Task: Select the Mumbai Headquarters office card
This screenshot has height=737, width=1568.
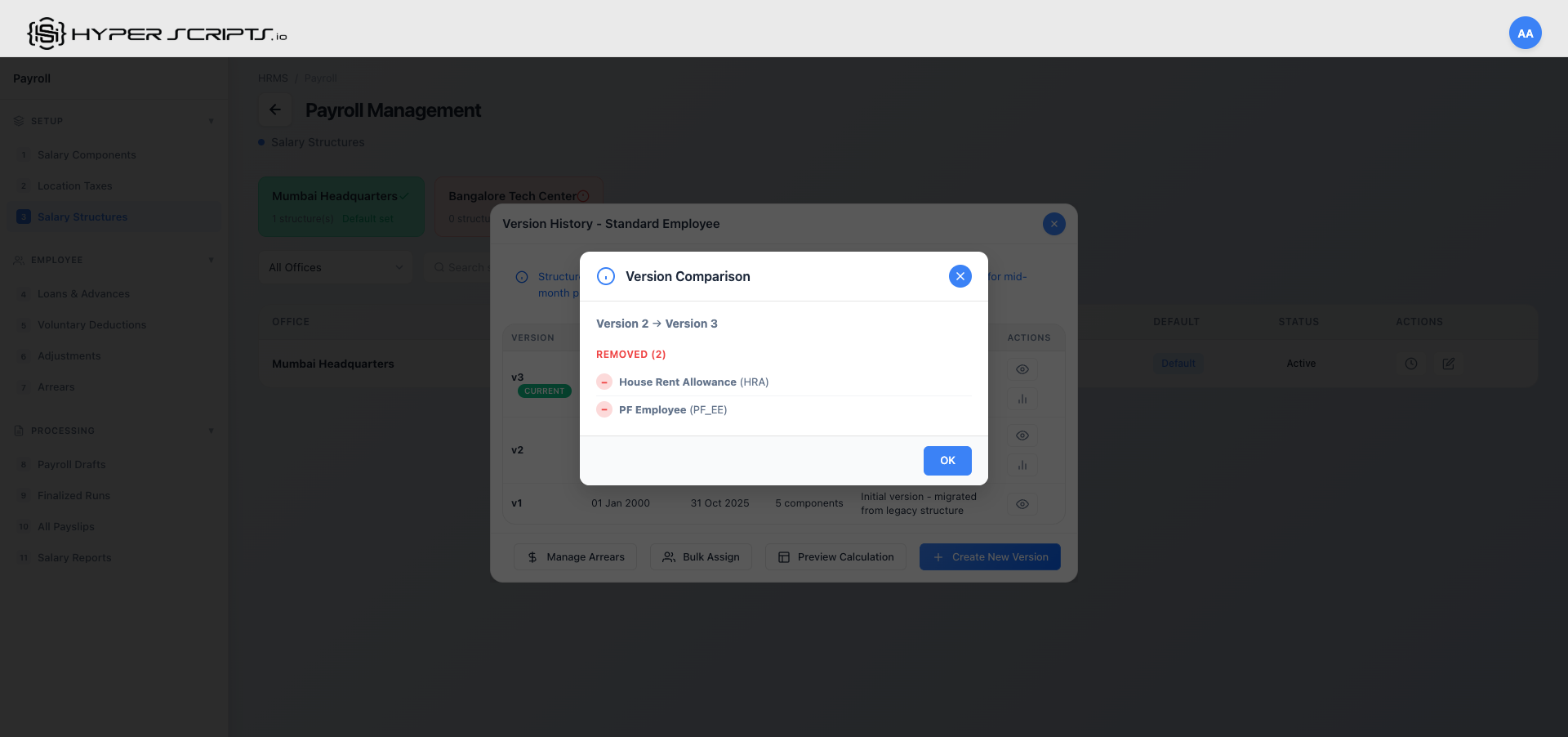Action: click(x=341, y=207)
